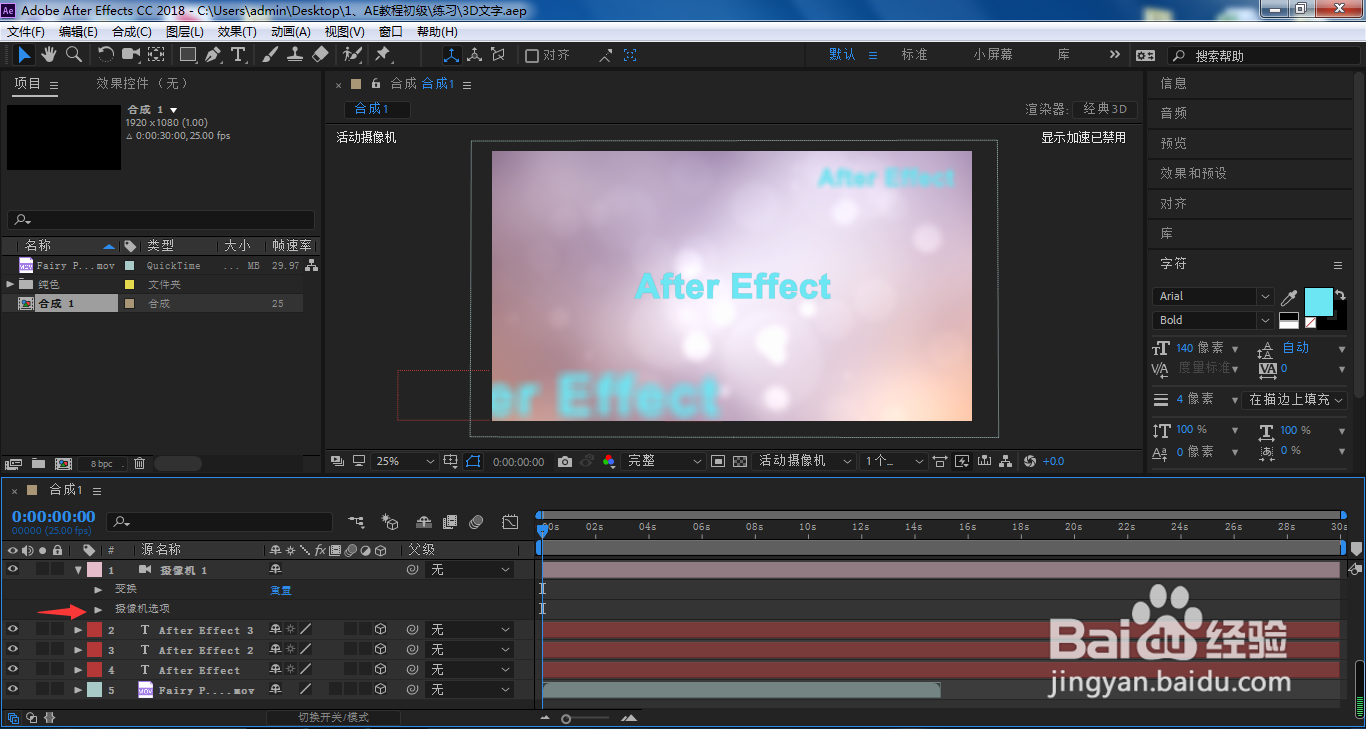
Task: Select the Selection arrow tool
Action: click(x=24, y=55)
